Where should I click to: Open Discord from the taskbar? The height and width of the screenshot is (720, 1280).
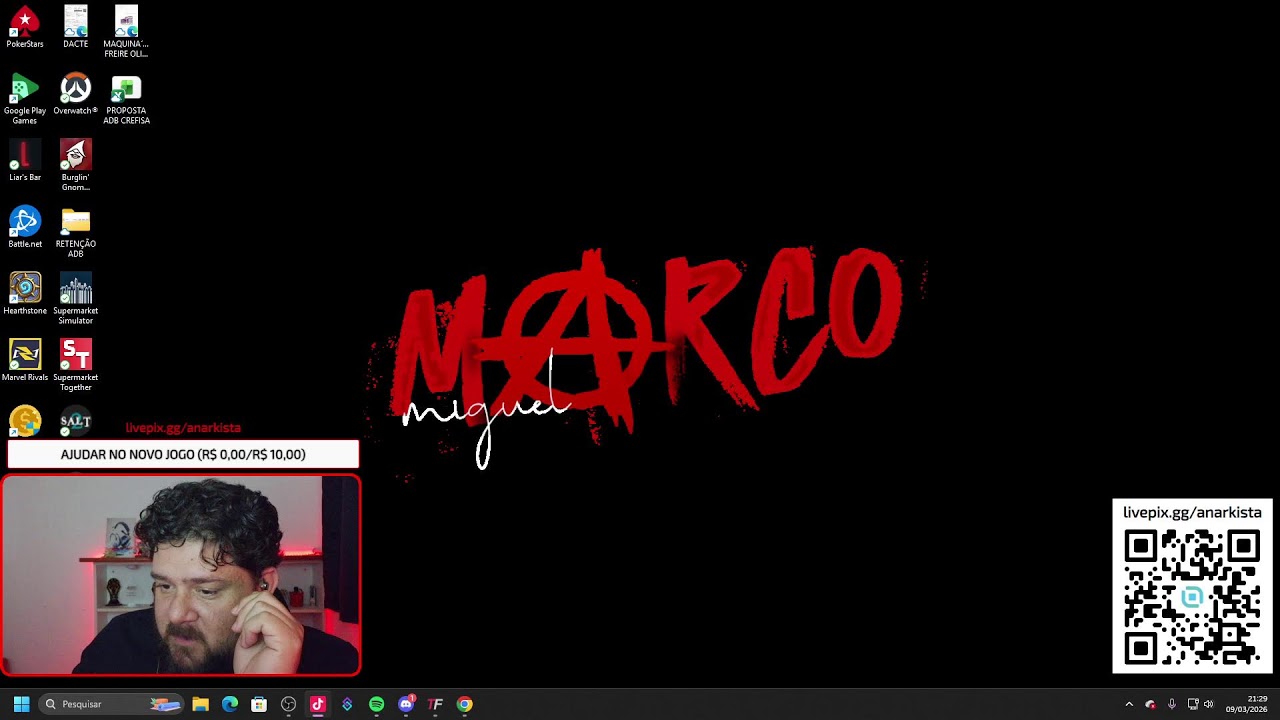point(406,704)
